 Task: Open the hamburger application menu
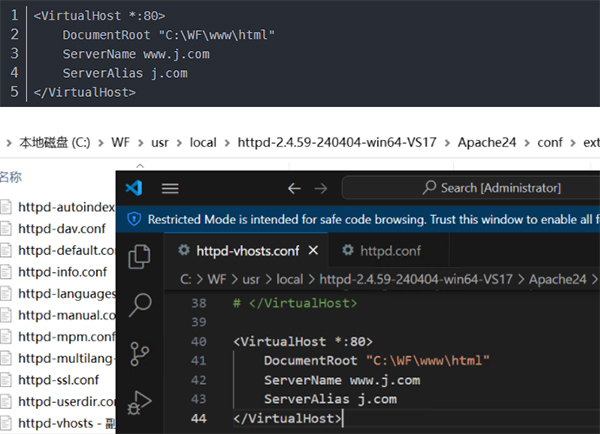[x=170, y=188]
